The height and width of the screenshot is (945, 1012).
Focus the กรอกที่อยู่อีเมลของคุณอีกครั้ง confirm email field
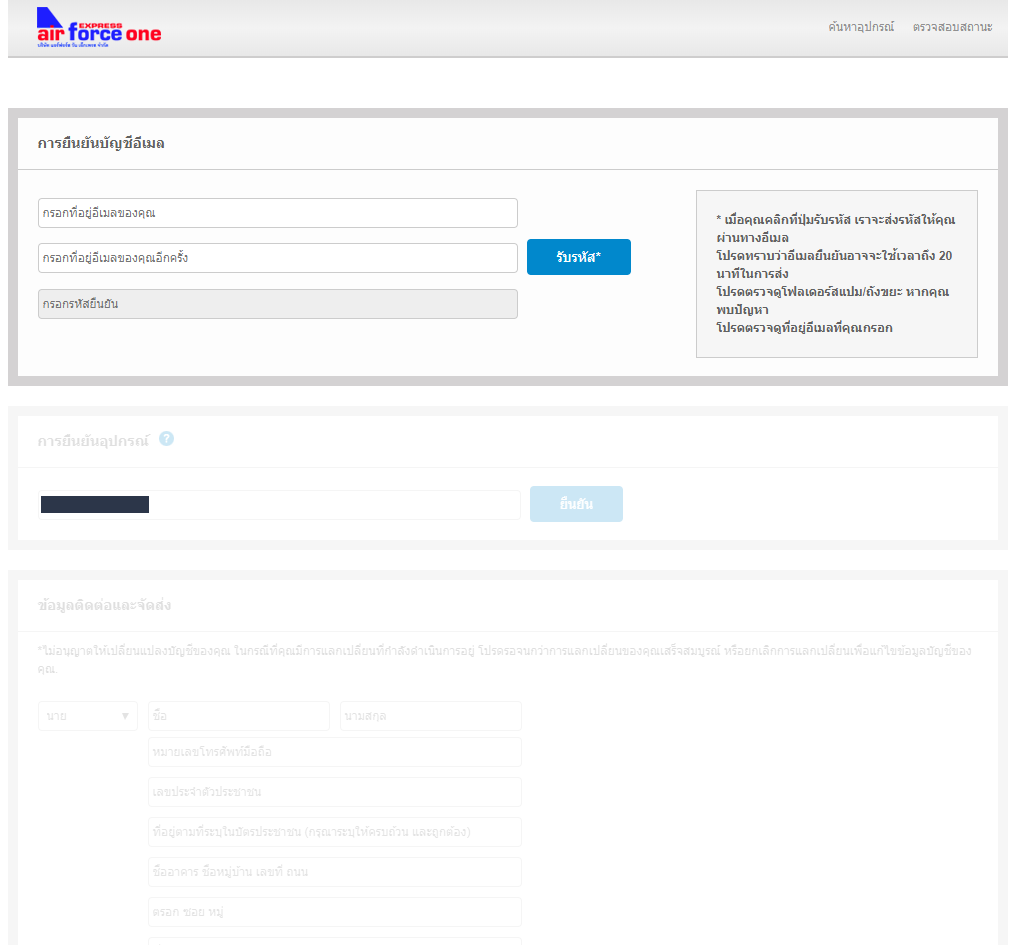pyautogui.click(x=277, y=258)
